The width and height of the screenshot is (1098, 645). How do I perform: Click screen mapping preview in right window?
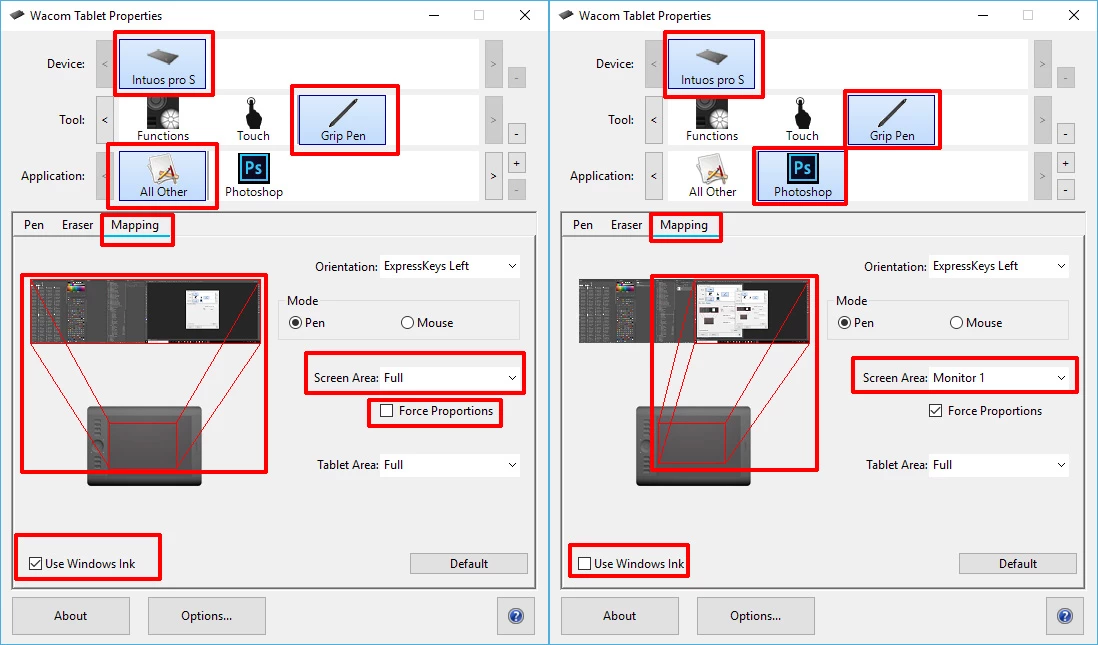click(695, 312)
